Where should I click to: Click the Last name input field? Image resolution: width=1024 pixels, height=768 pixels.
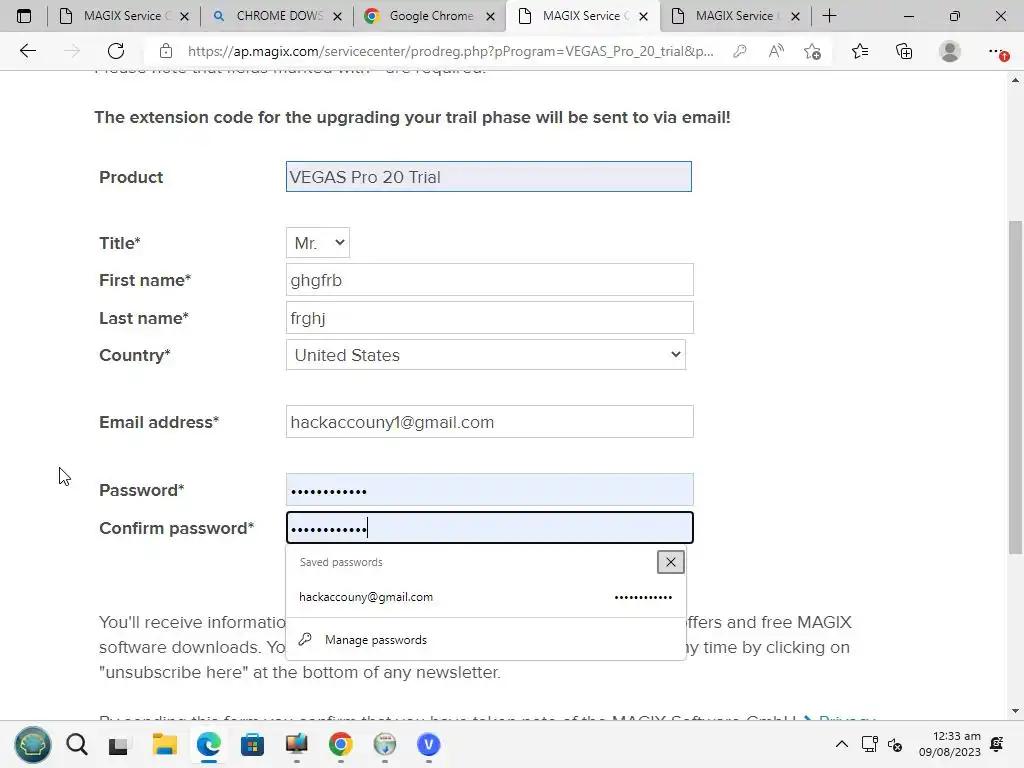(490, 317)
